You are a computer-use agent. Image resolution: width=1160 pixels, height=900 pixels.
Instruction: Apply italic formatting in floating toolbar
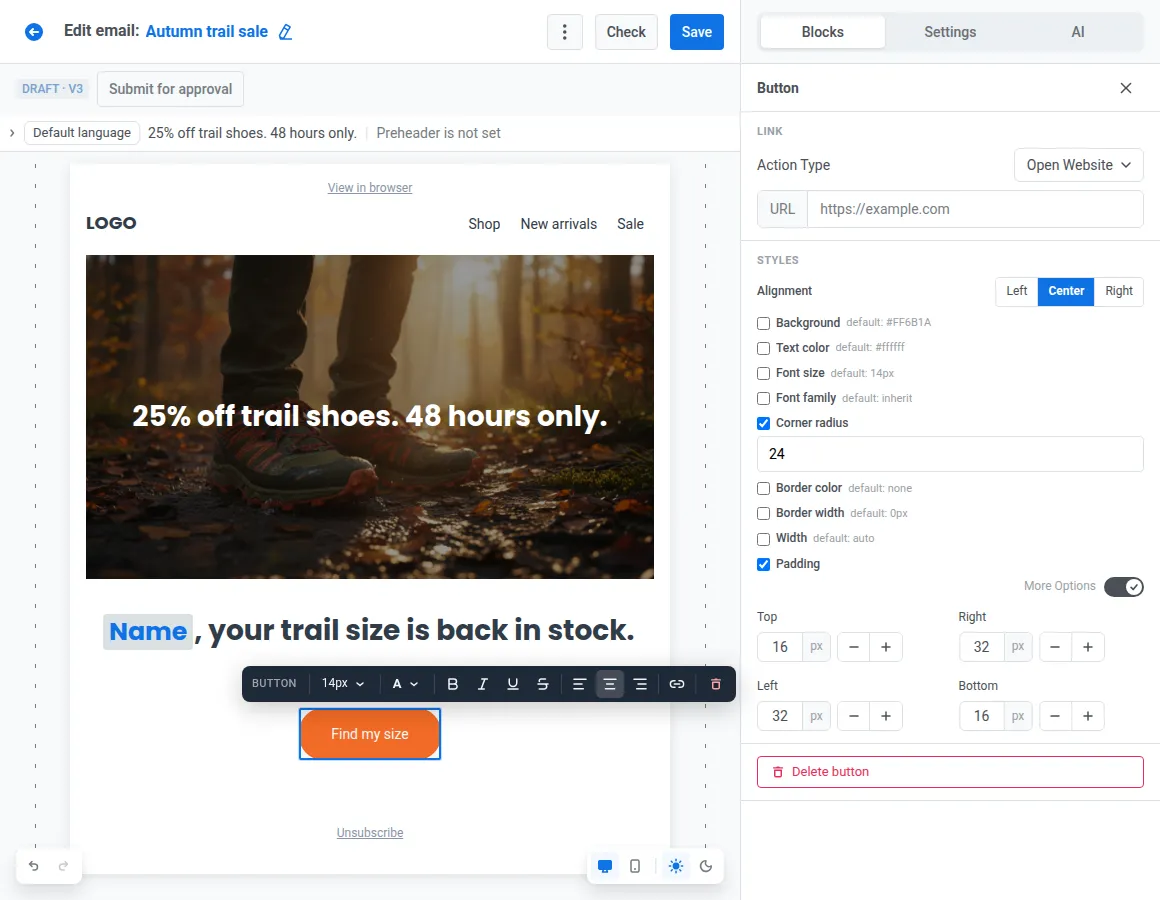click(x=482, y=684)
